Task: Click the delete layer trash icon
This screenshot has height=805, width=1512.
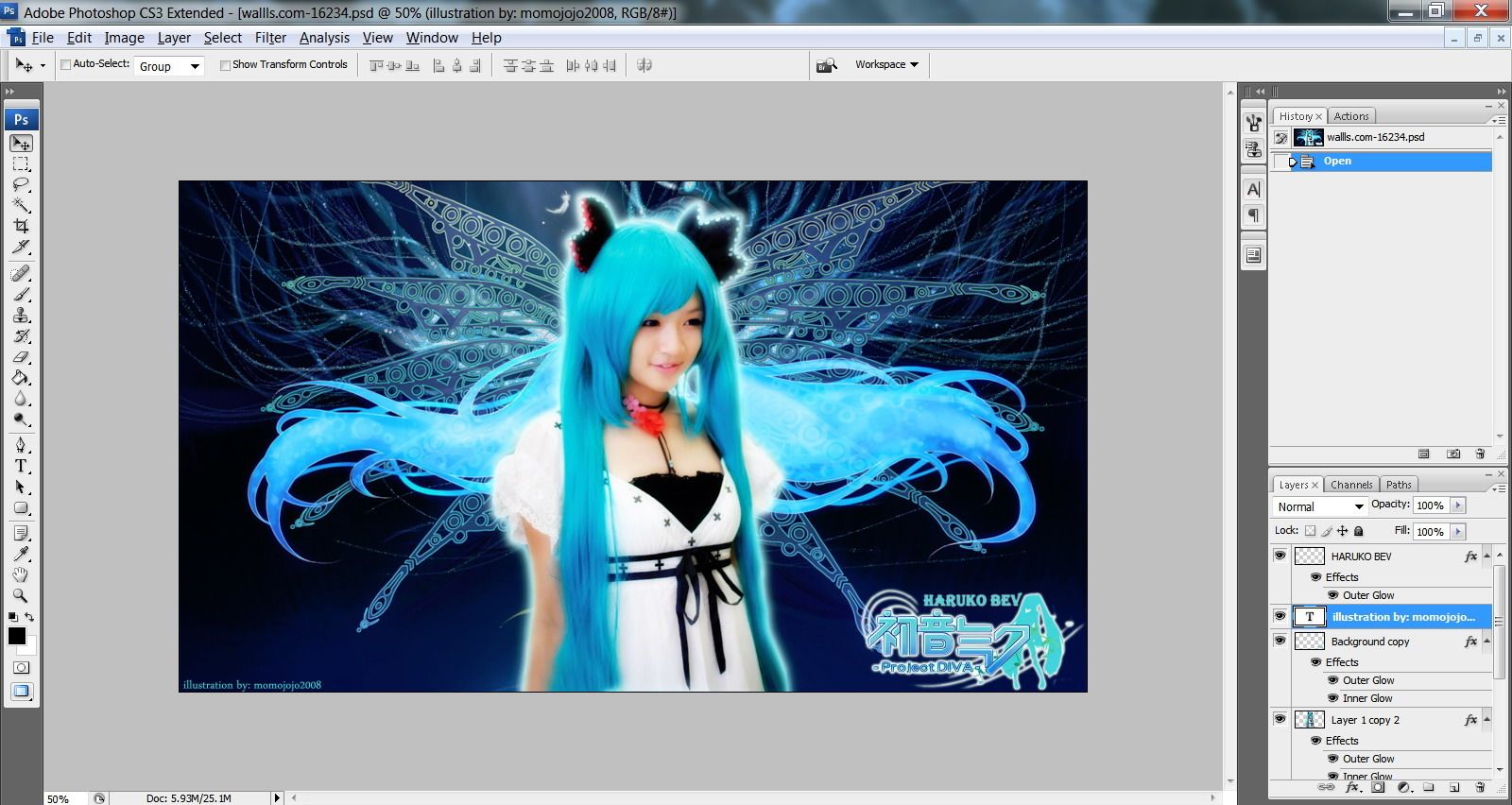Action: point(1480,787)
